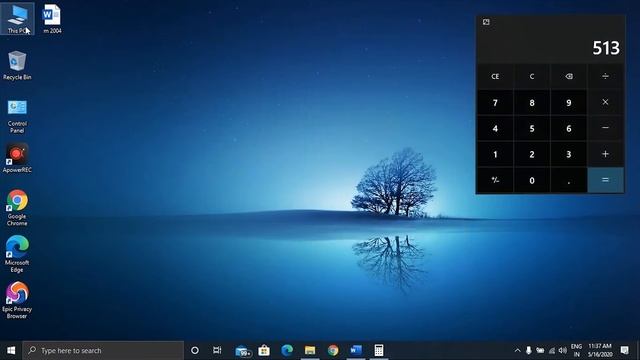Select the multiply operator in Calculator
The width and height of the screenshot is (640, 360).
[x=605, y=102]
